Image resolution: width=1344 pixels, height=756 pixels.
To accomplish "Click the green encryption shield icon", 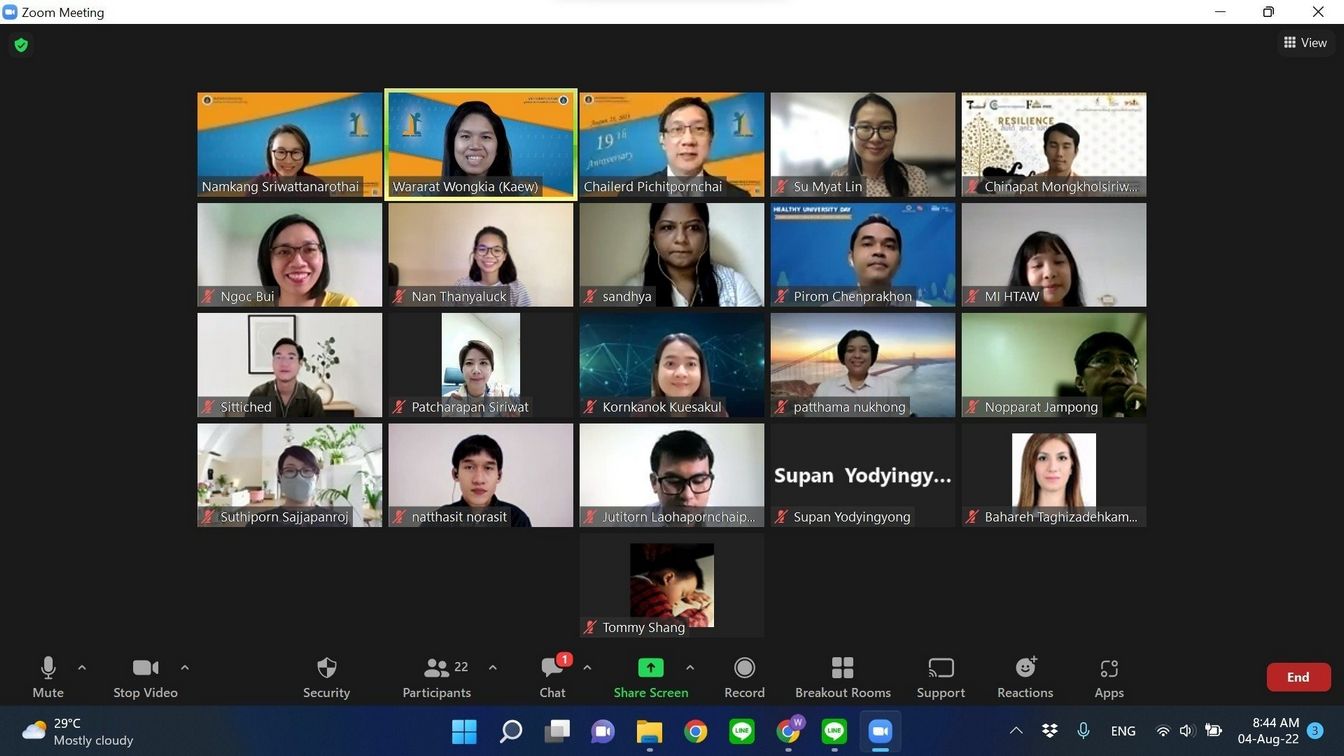I will pyautogui.click(x=21, y=45).
